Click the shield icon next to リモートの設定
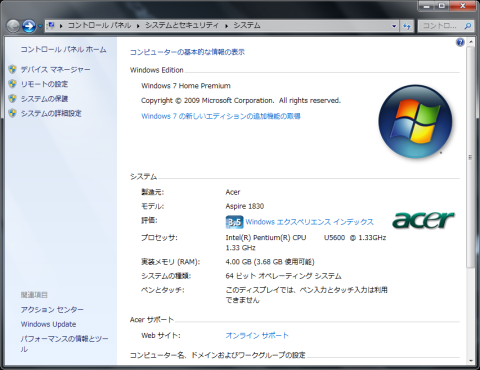The width and height of the screenshot is (480, 370). [x=12, y=84]
